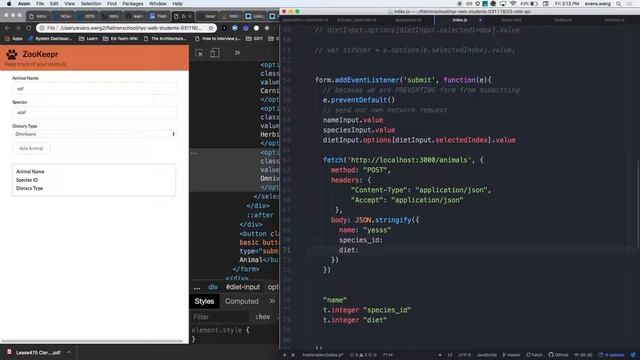This screenshot has width=640, height=360.
Task: Click the Animal Name list label
Action: pos(30,171)
